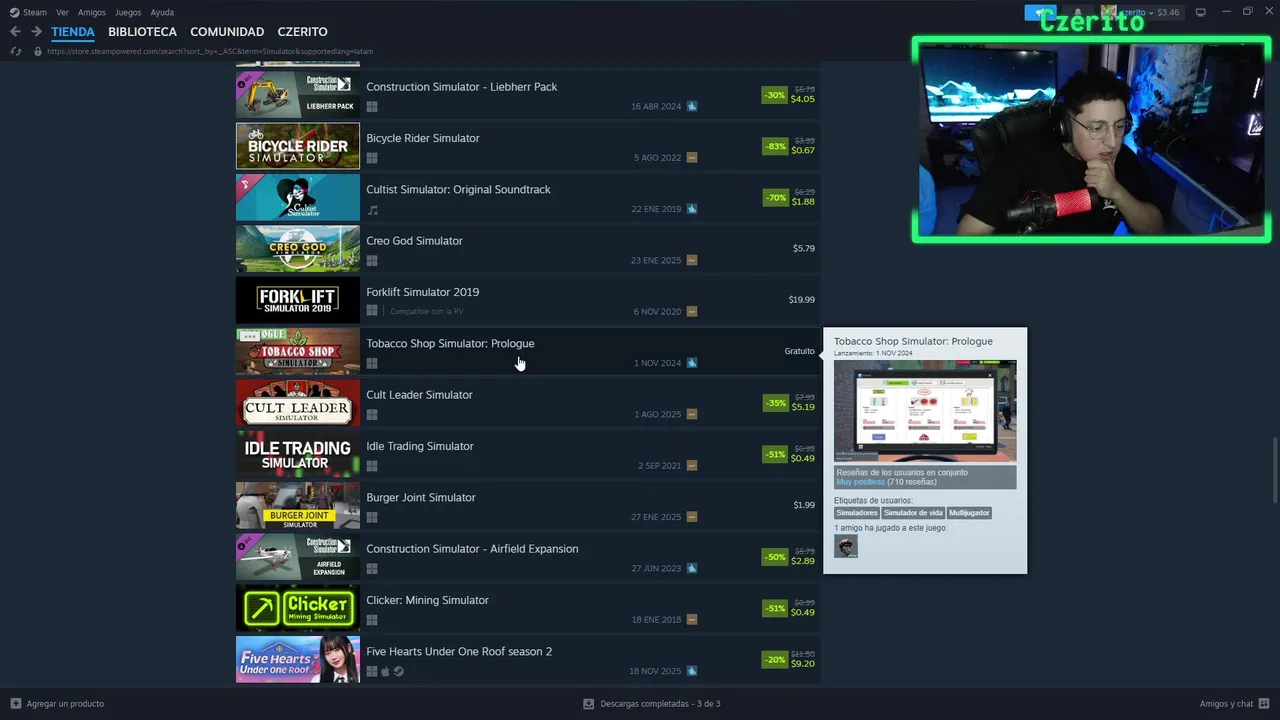Open Forklift Simulator 2019 result

pyautogui.click(x=528, y=301)
